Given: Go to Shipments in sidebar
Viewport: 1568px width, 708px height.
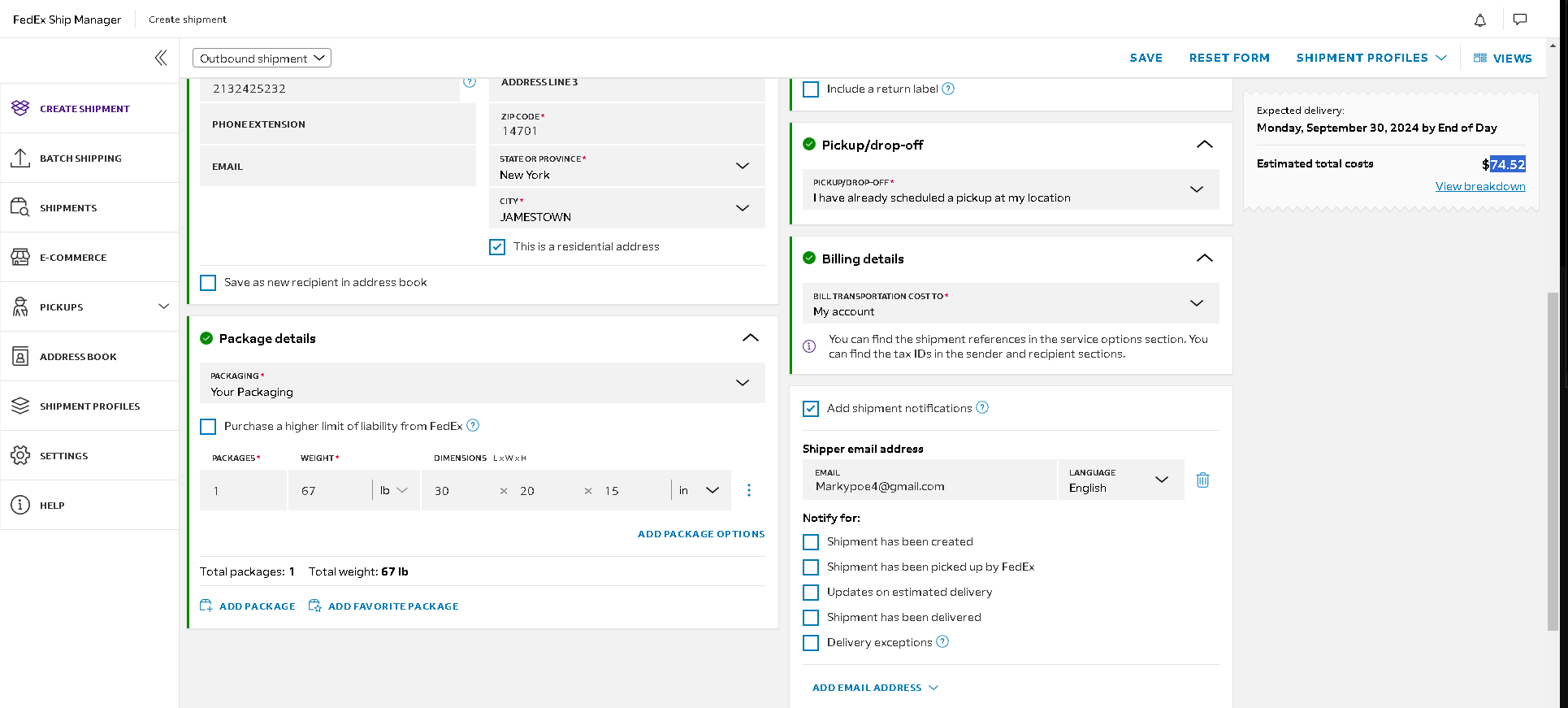Looking at the screenshot, I should (x=89, y=207).
